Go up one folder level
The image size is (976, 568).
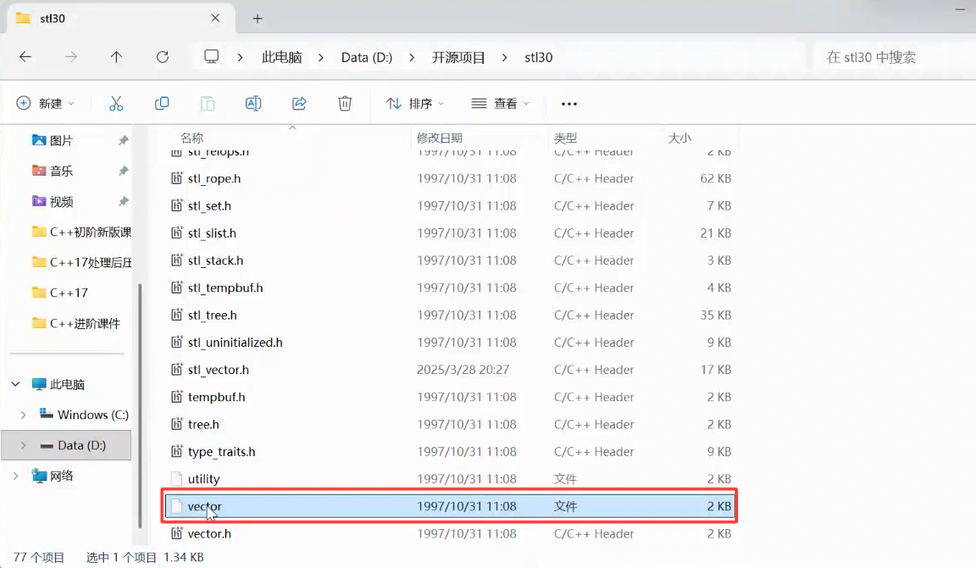point(116,57)
